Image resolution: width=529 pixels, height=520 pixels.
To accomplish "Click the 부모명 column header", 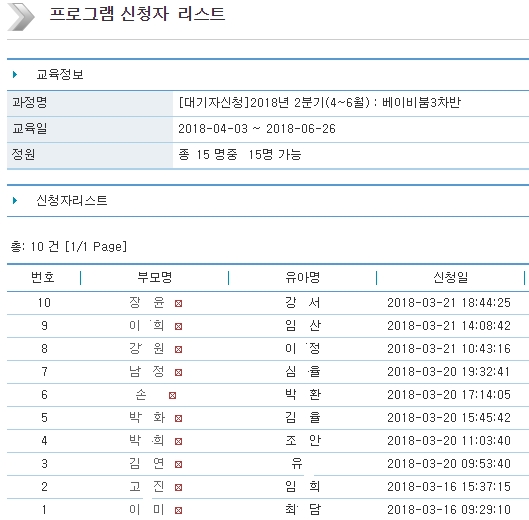I will (155, 277).
